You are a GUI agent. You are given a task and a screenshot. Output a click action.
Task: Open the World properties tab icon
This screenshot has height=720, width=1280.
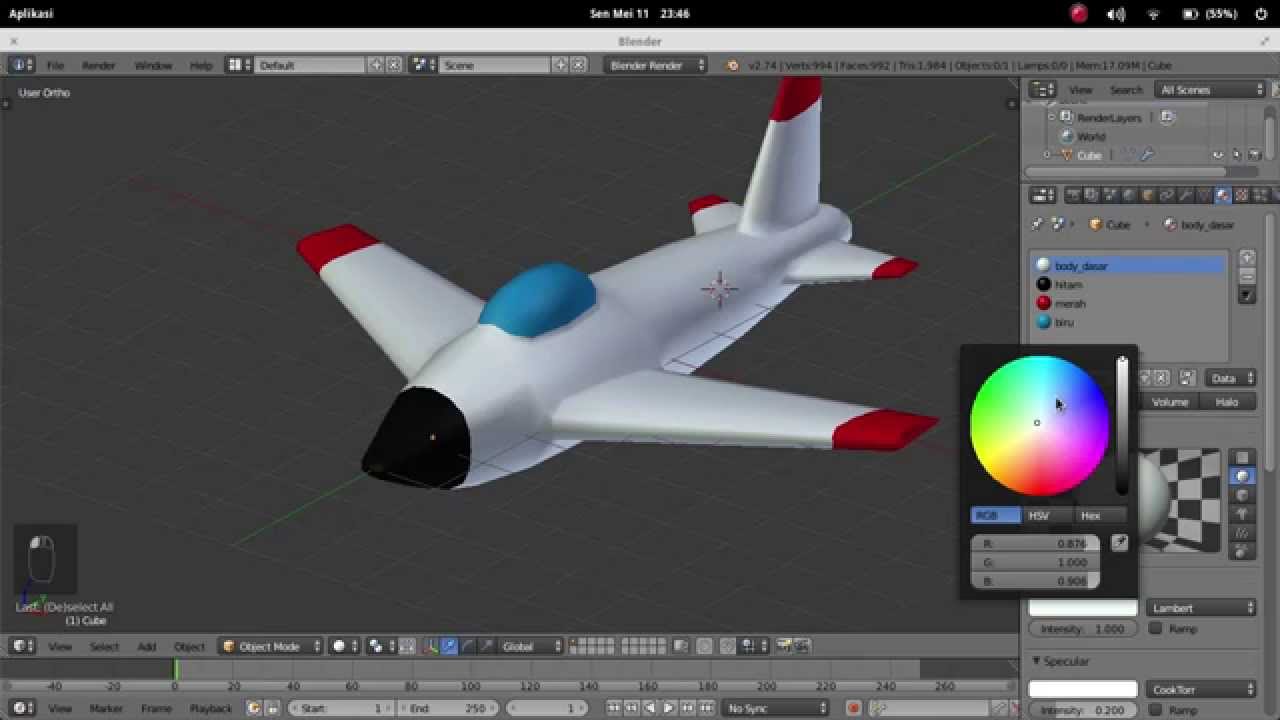click(1129, 195)
